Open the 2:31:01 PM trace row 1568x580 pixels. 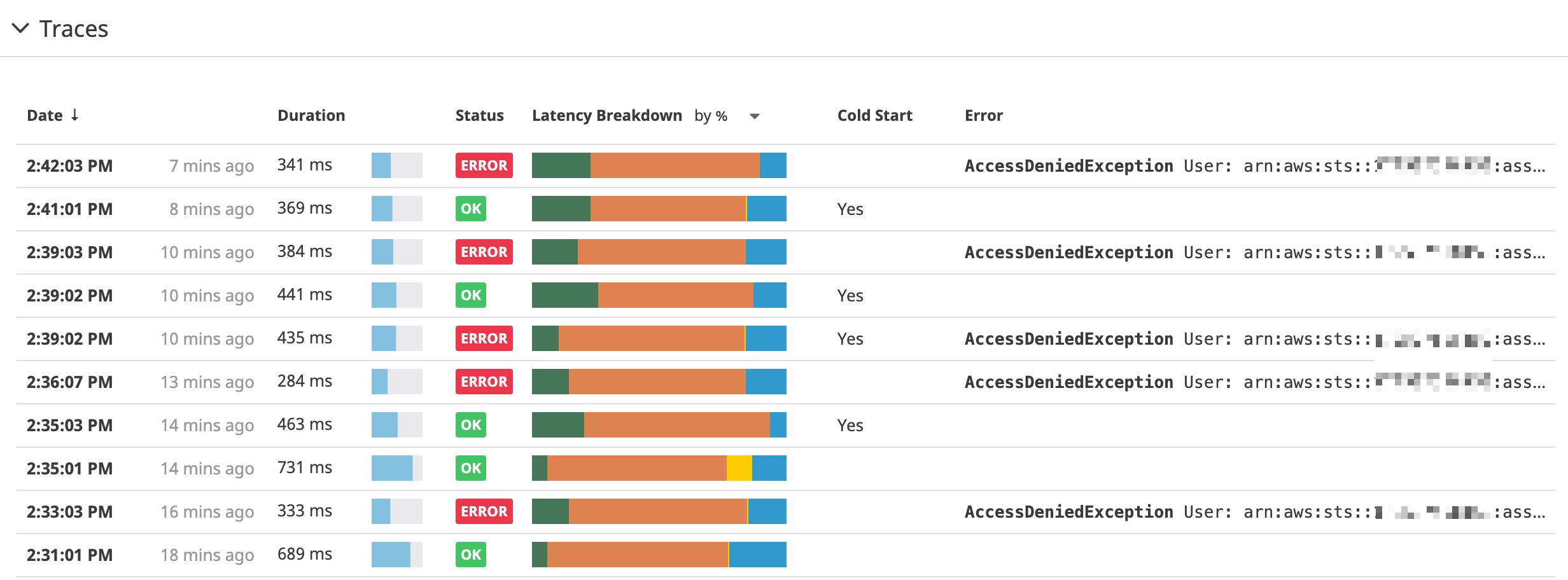tap(70, 555)
